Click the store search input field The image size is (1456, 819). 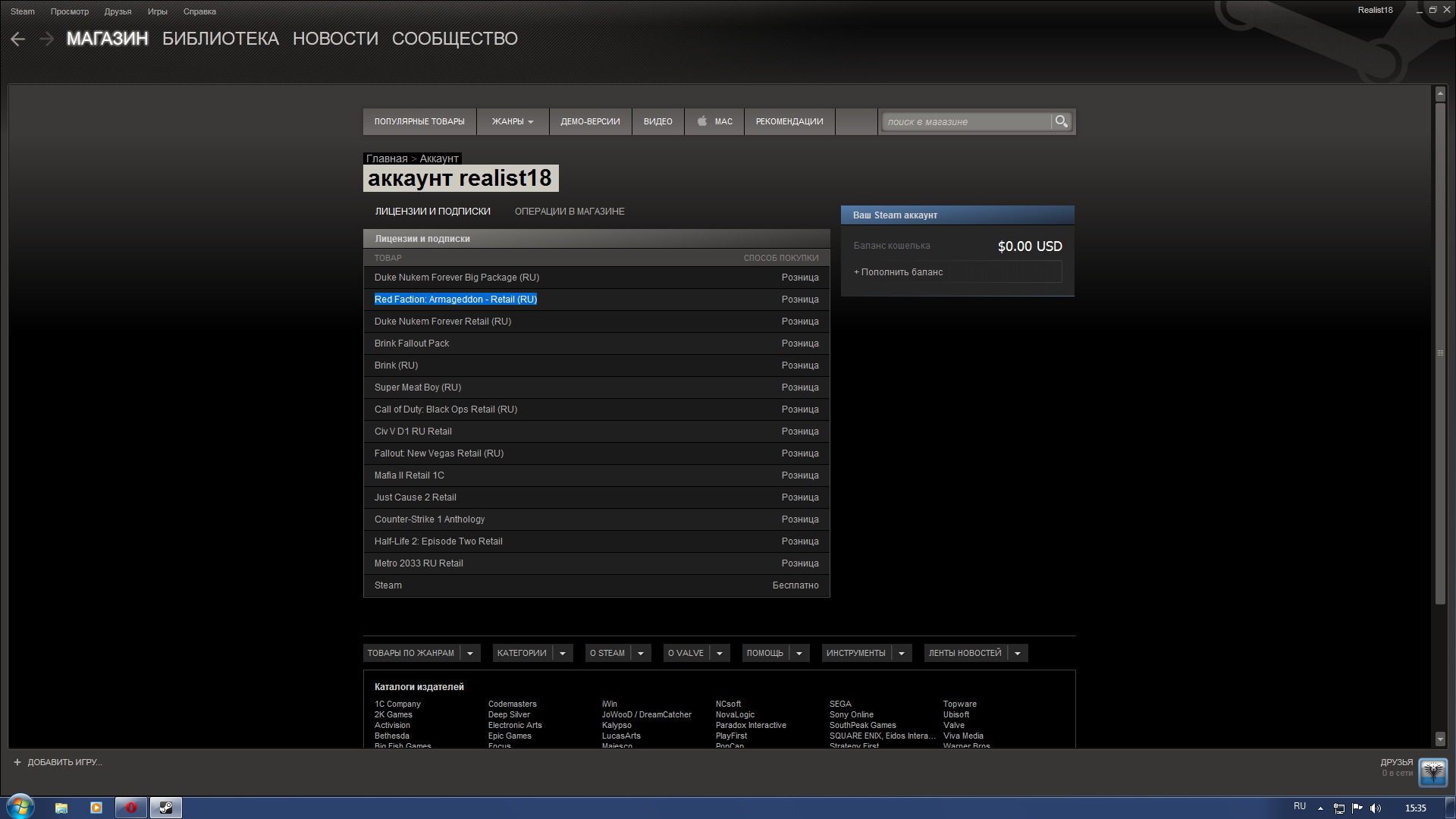967,121
